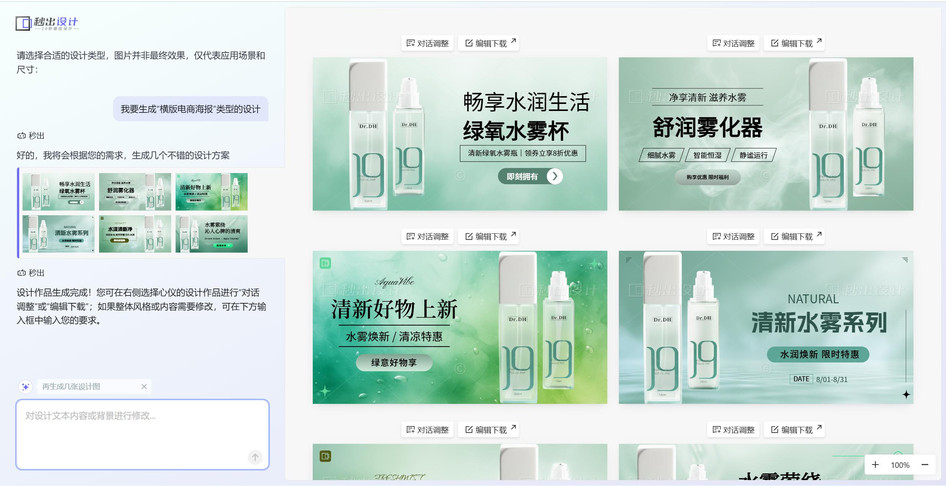Click the large 畅享水润生活 poster image
Viewport: 946px width, 486px height.
(460, 134)
